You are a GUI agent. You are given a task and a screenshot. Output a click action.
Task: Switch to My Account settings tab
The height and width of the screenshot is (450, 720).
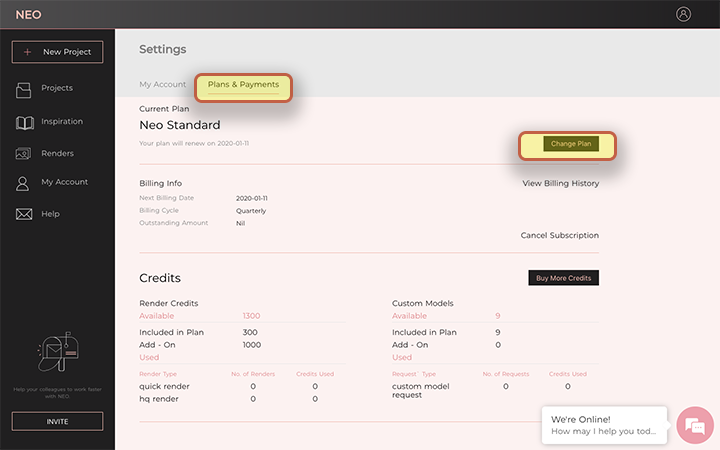[x=163, y=84]
